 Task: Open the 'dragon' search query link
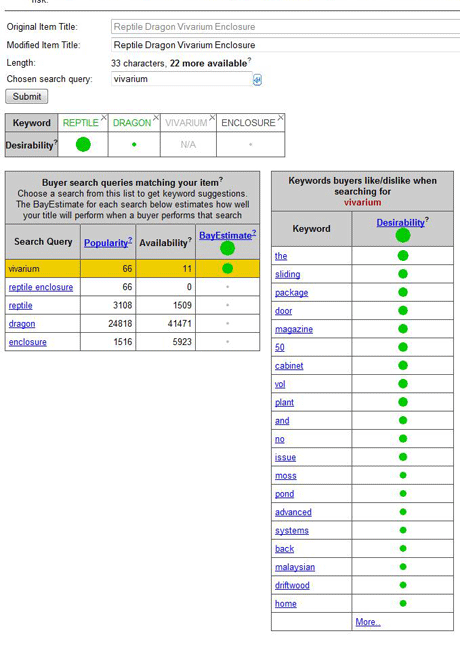coord(22,324)
